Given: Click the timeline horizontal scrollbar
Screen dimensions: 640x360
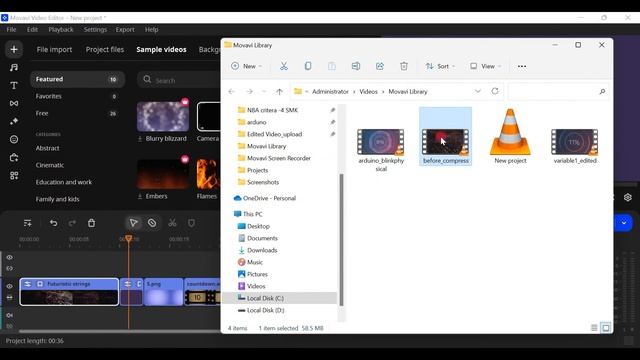Looking at the screenshot, I should click(120, 331).
